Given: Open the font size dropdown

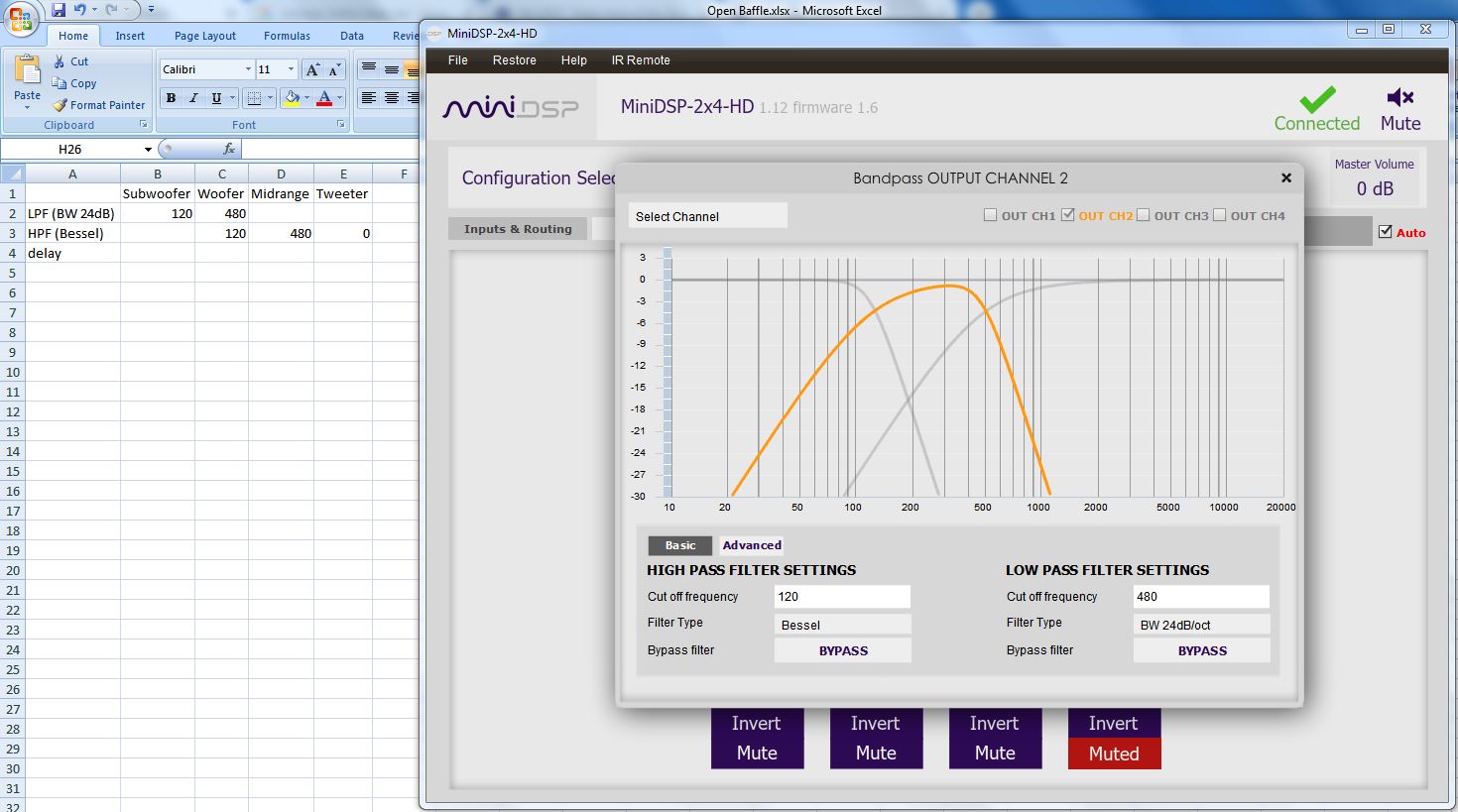Looking at the screenshot, I should (291, 69).
